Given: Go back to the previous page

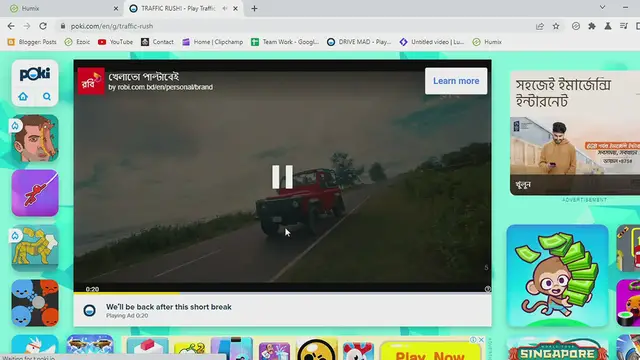Looking at the screenshot, I should 11,26.
